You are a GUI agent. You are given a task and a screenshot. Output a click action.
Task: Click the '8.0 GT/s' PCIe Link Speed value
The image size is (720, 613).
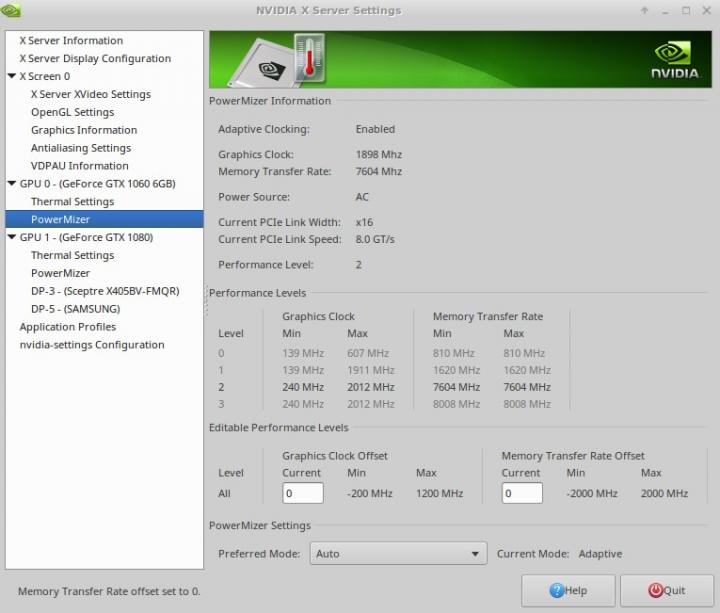375,239
